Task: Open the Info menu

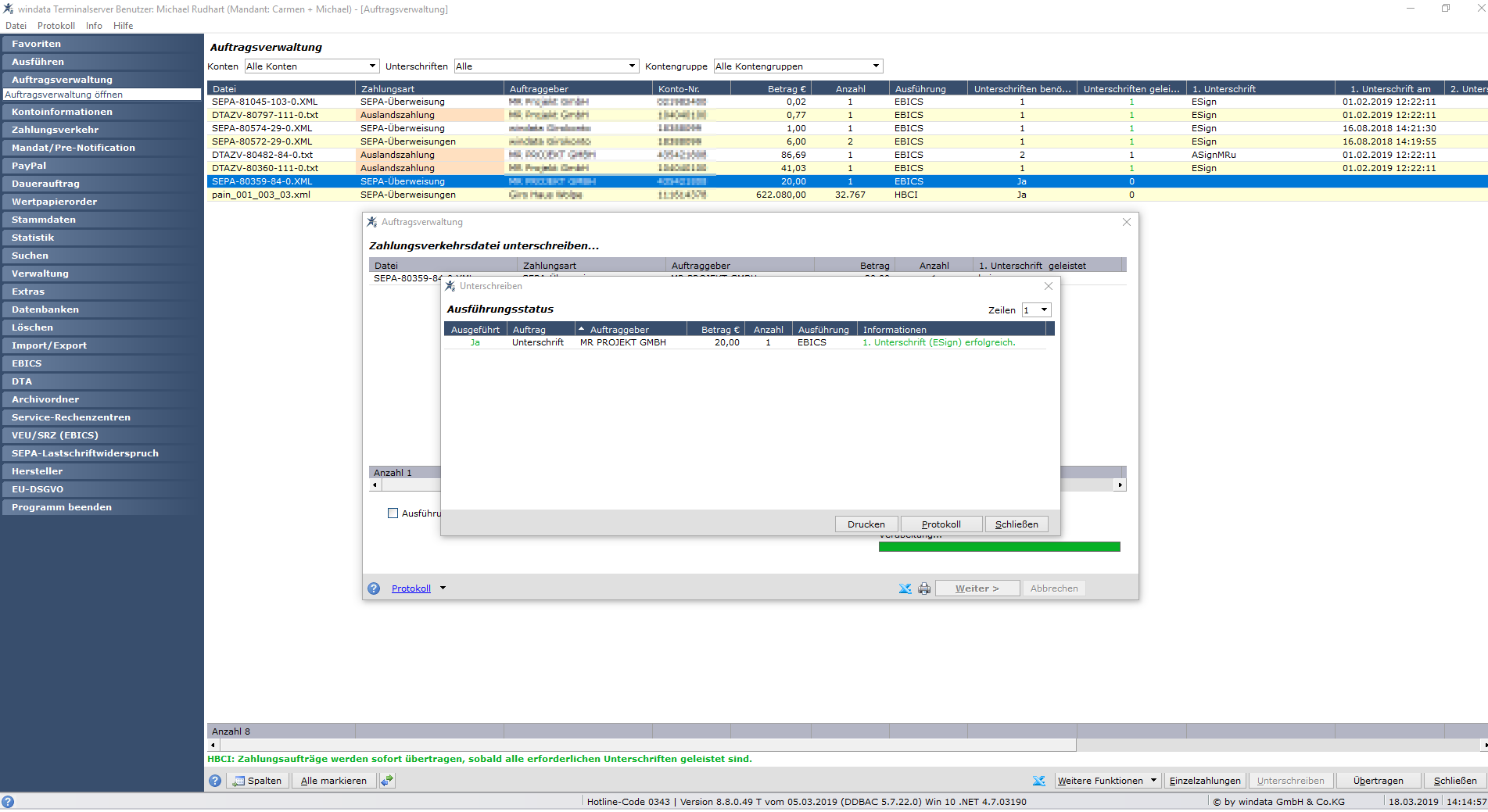Action: tap(94, 26)
